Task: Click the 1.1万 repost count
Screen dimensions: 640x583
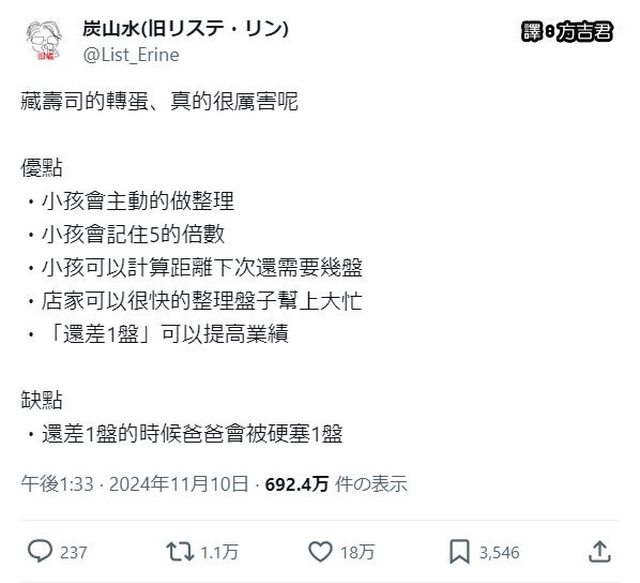Action: pyautogui.click(x=213, y=551)
